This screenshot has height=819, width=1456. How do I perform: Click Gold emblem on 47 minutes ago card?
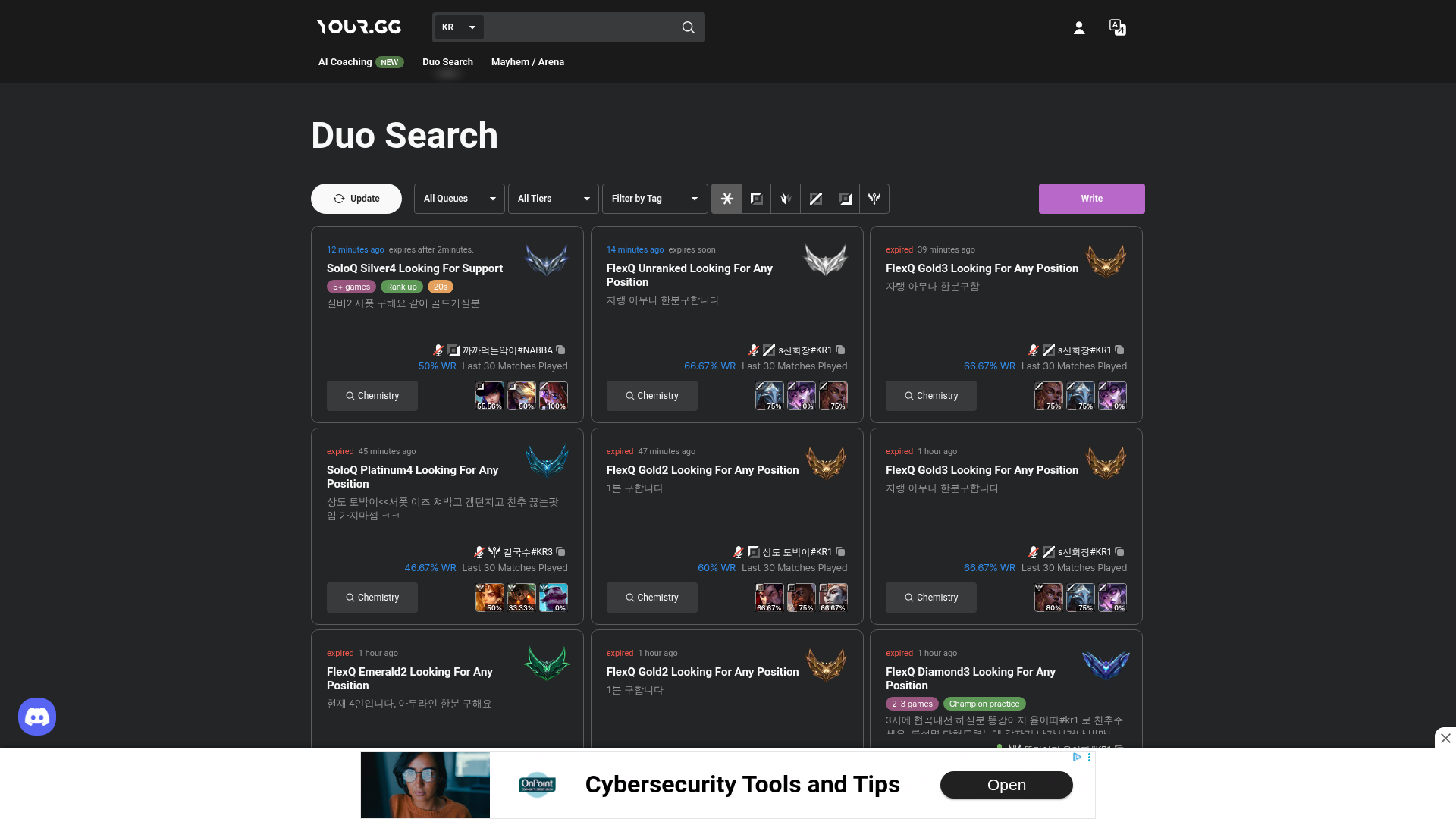[826, 462]
